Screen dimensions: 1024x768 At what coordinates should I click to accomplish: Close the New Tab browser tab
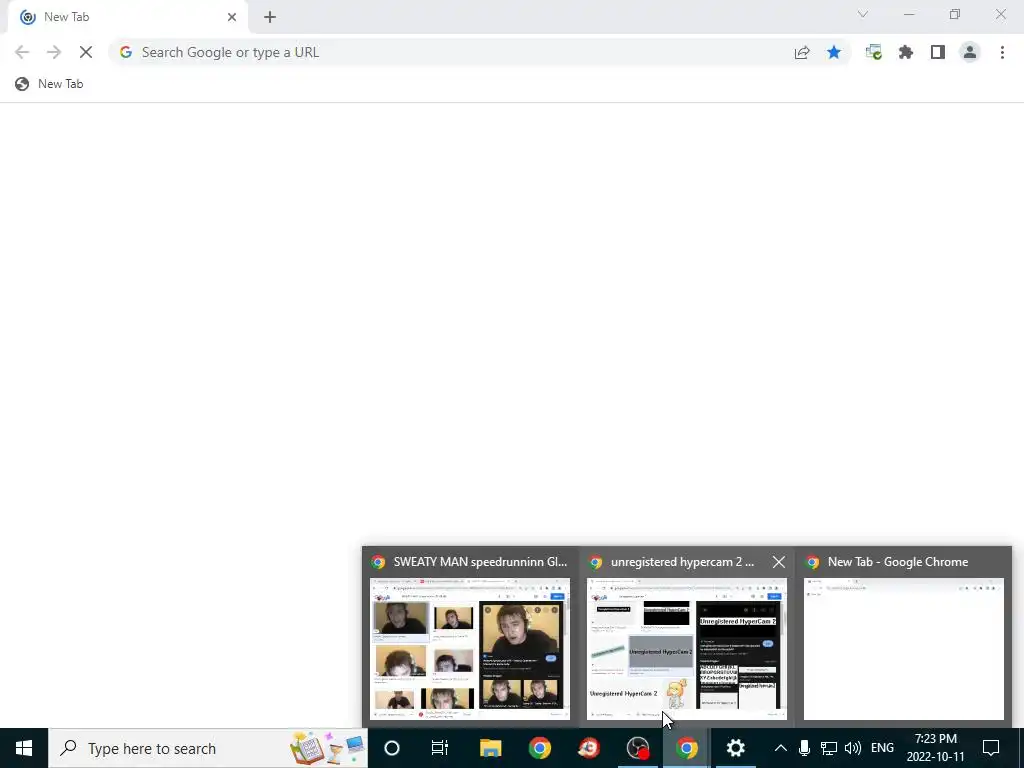tap(232, 17)
